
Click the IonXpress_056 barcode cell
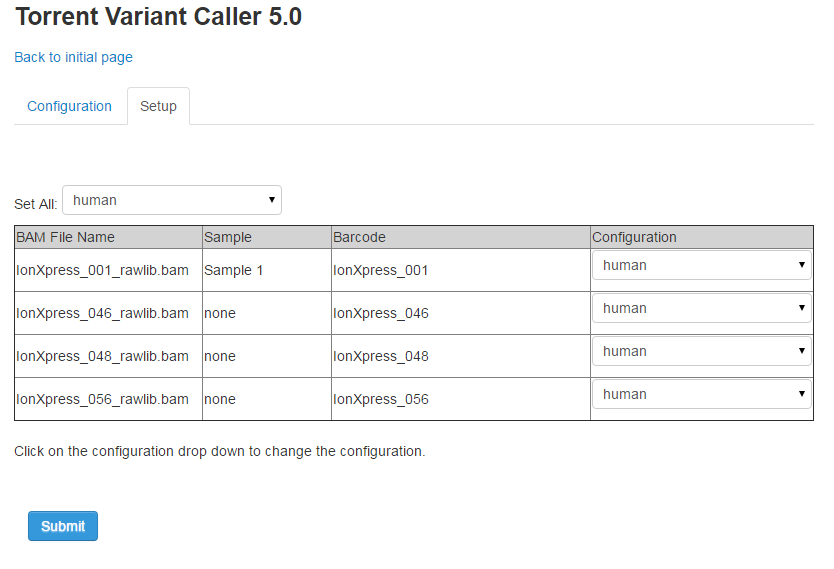click(x=461, y=399)
